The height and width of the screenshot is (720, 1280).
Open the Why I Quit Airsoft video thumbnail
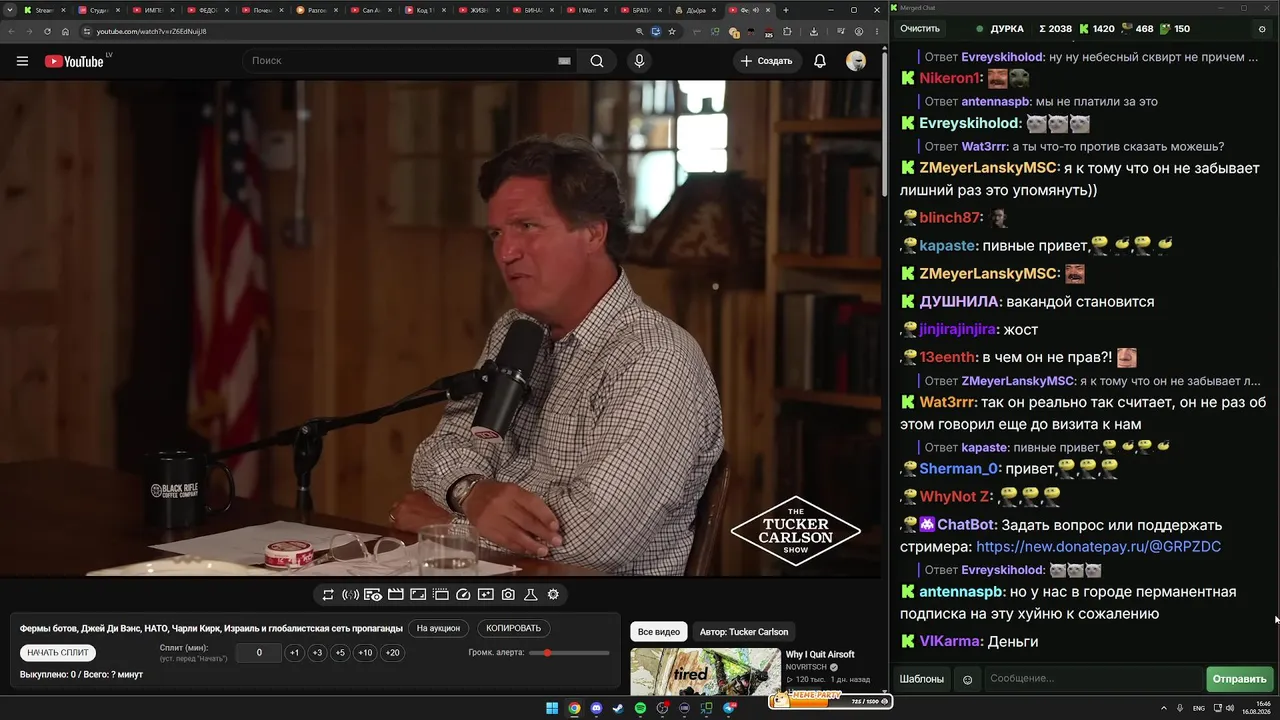point(705,671)
